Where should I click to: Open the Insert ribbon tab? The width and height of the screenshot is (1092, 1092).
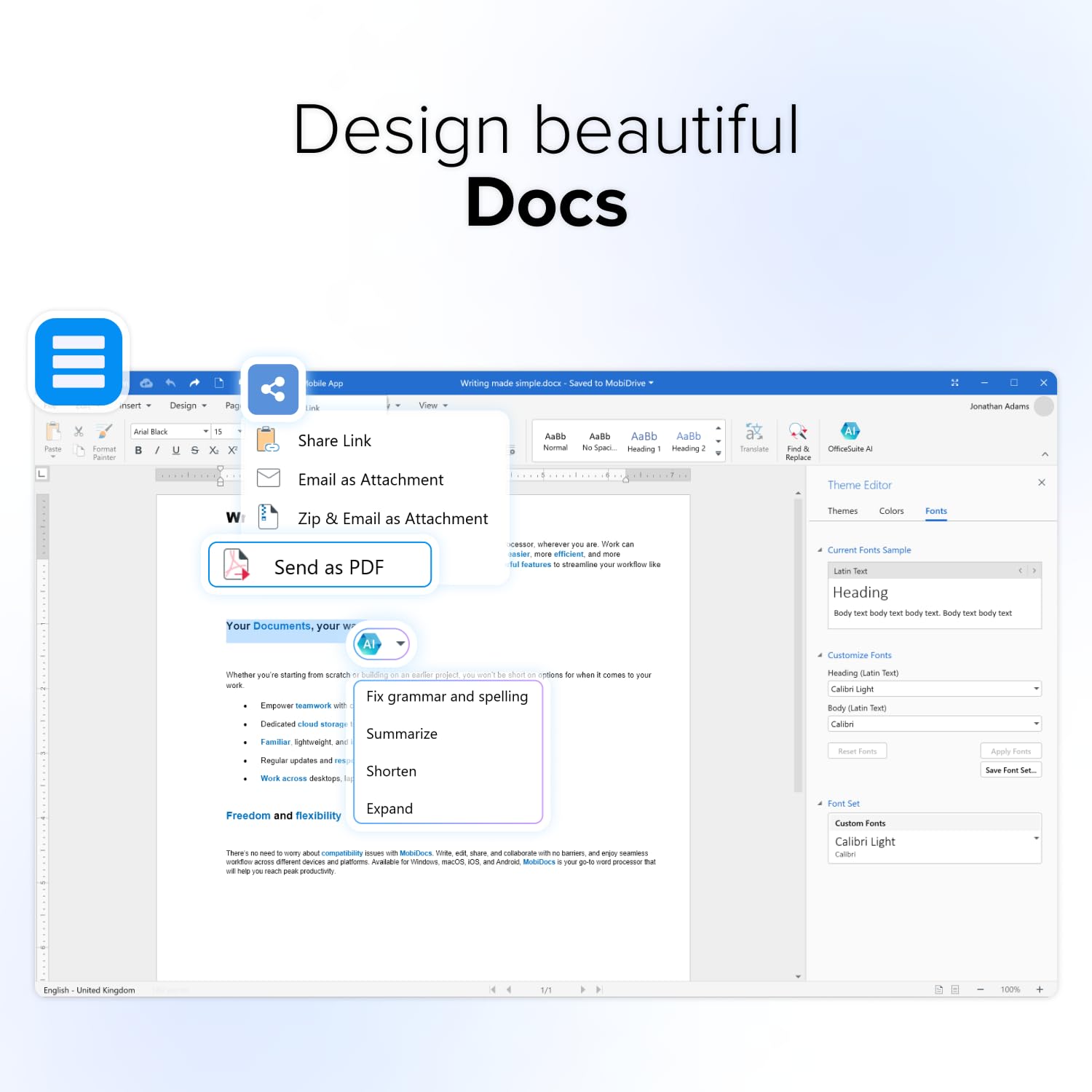pyautogui.click(x=135, y=405)
